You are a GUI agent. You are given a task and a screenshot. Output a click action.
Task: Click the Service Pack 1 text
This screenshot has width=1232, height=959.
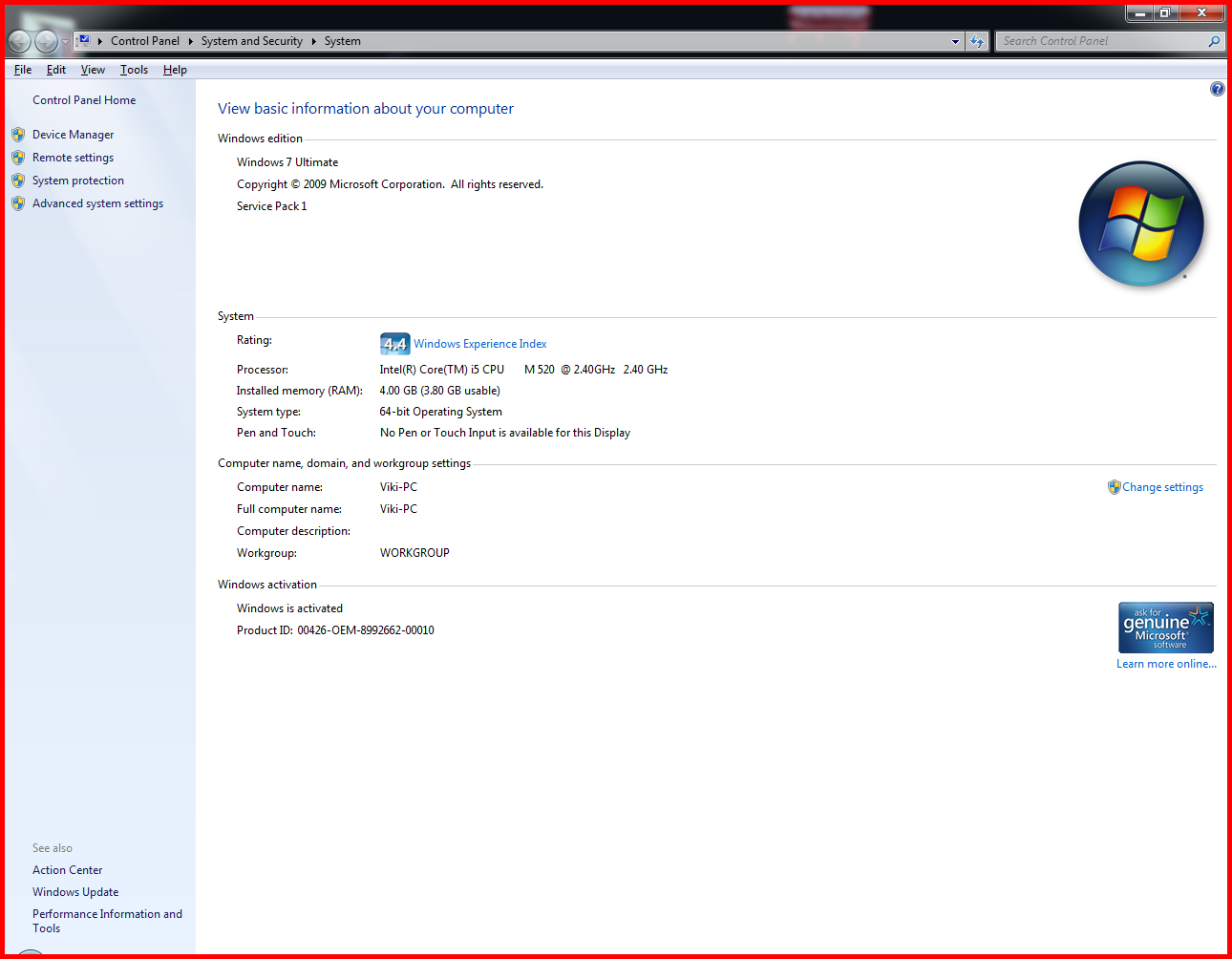click(x=272, y=206)
